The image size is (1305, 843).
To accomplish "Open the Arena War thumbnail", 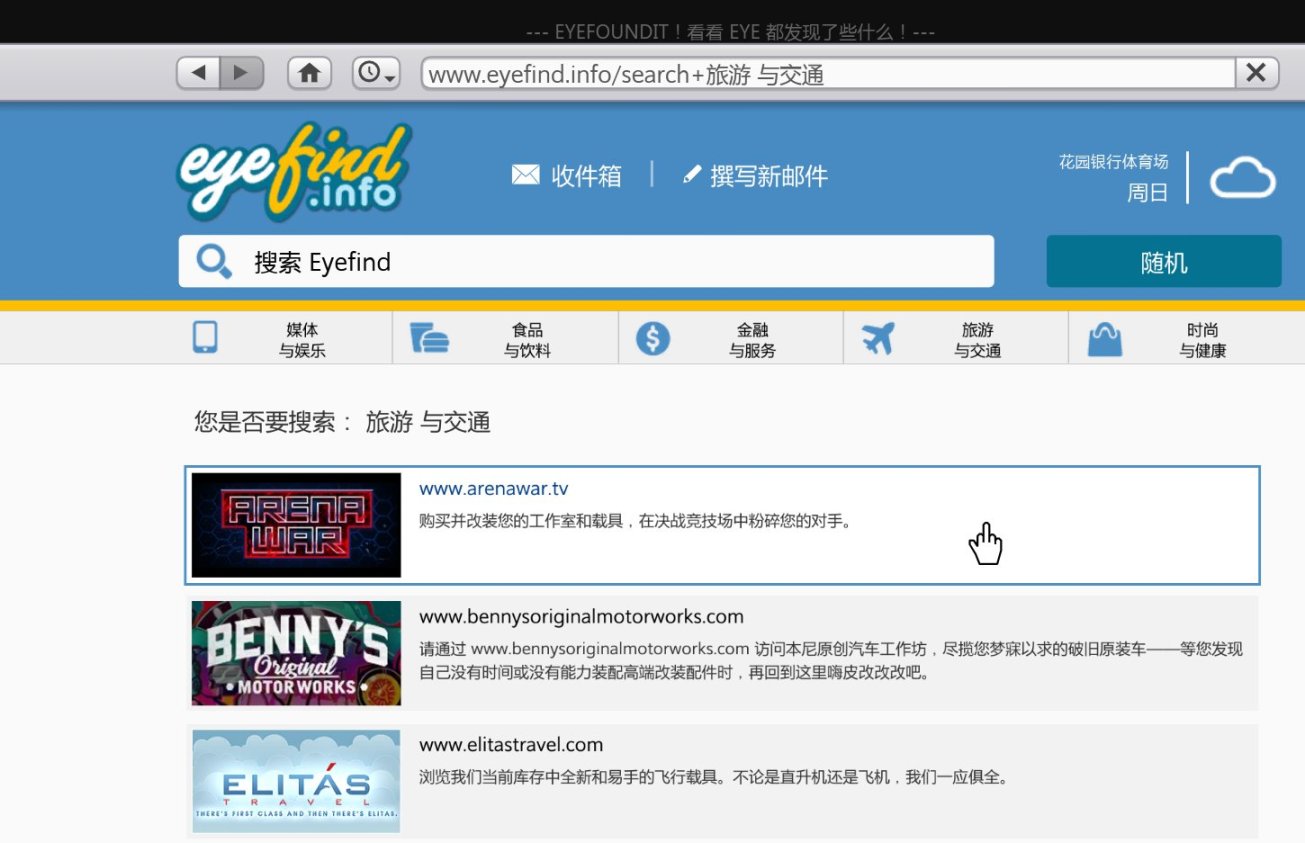I will 296,525.
